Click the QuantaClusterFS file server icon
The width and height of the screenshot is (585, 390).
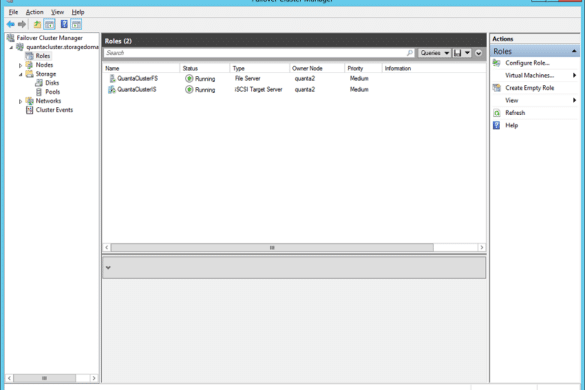point(112,78)
